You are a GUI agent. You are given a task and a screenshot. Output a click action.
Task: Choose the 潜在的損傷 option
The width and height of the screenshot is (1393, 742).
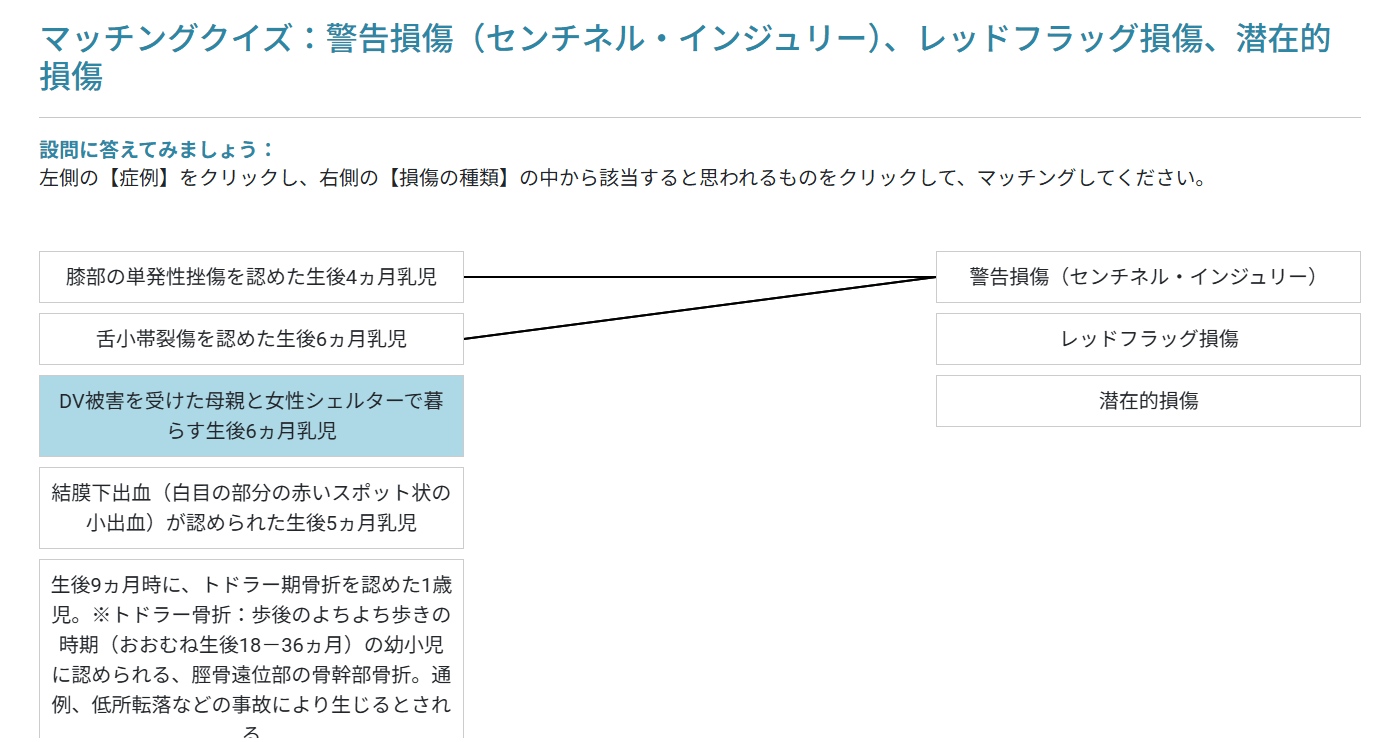[x=1148, y=401]
